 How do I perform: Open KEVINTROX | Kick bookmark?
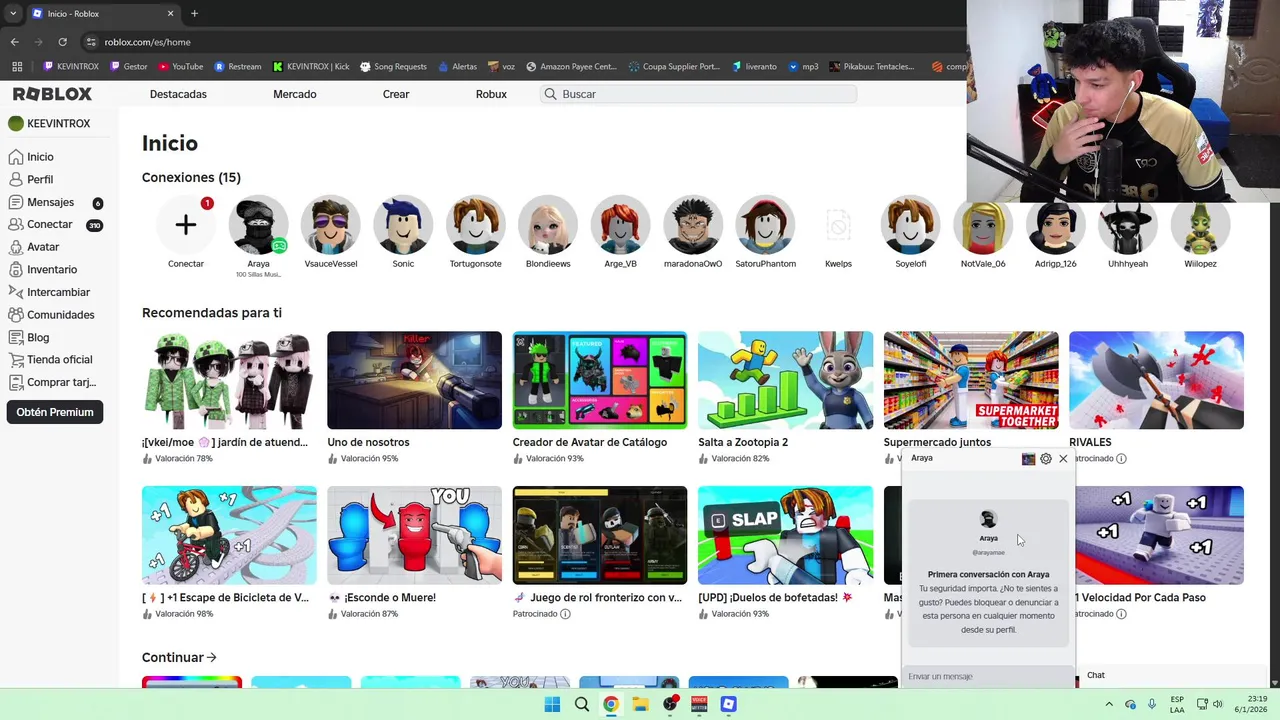[311, 67]
